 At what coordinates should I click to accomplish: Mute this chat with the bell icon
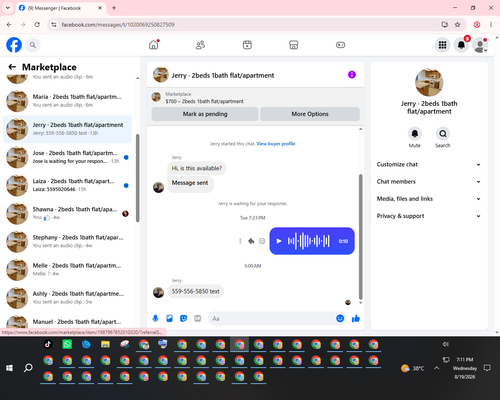[415, 134]
